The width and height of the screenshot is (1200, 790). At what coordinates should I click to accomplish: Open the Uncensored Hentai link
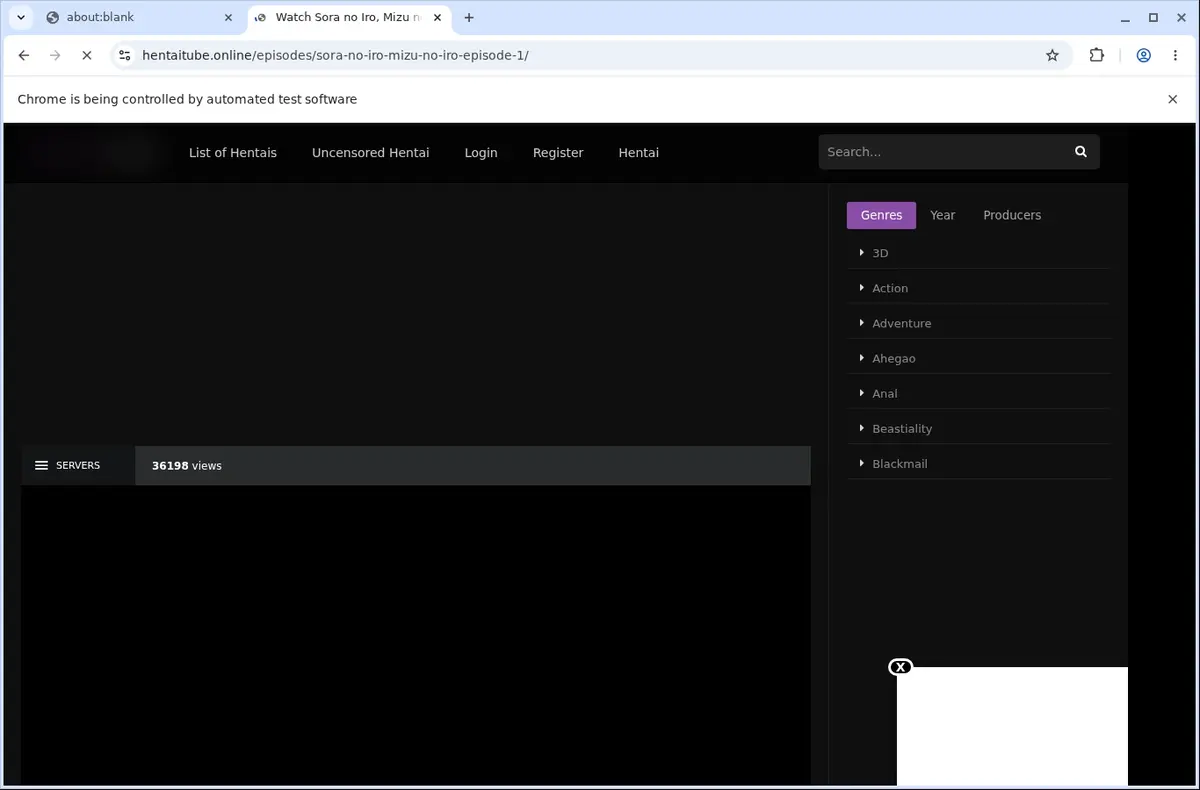(371, 152)
